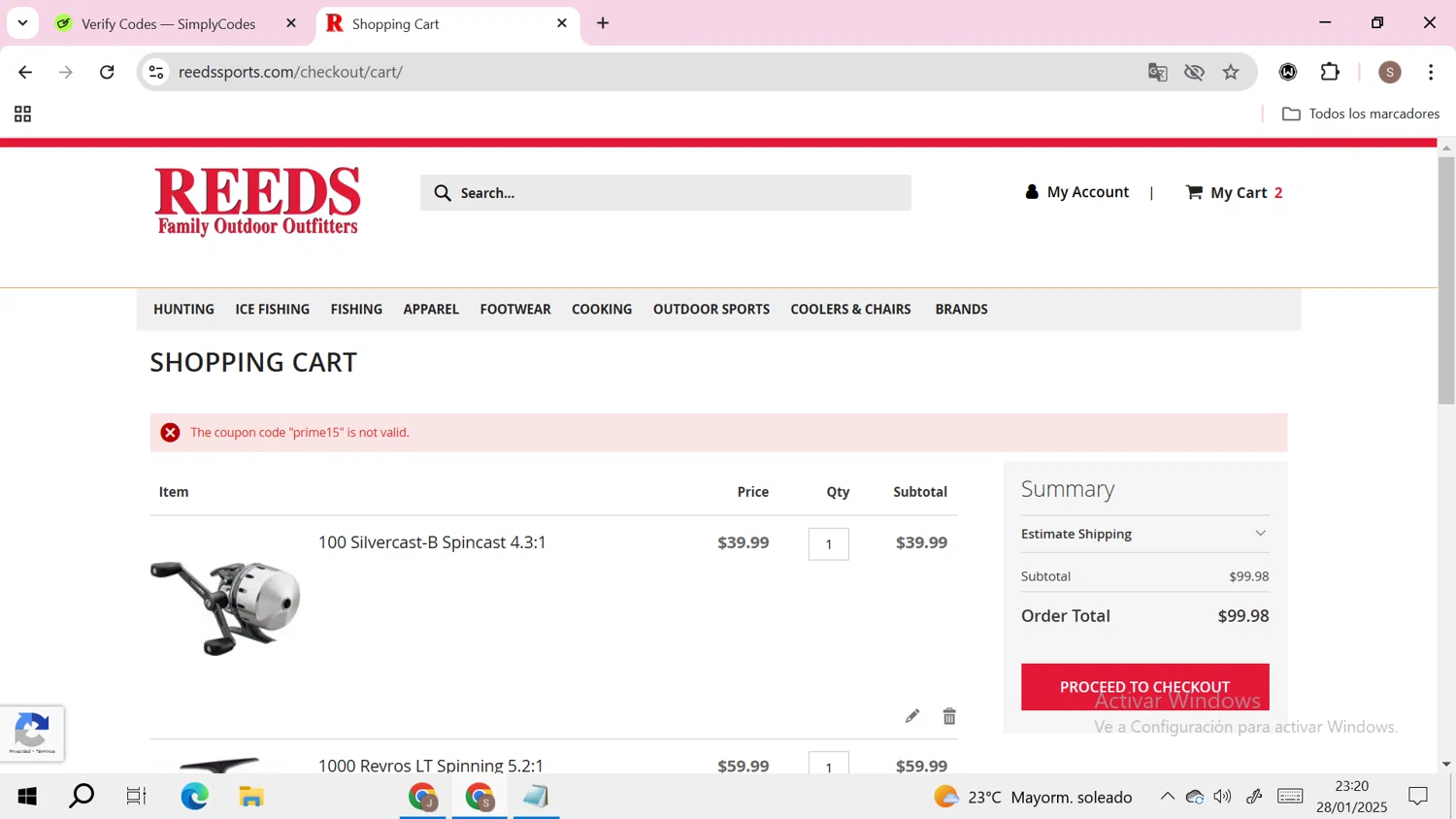Open the extensions puzzle icon

tap(1330, 72)
